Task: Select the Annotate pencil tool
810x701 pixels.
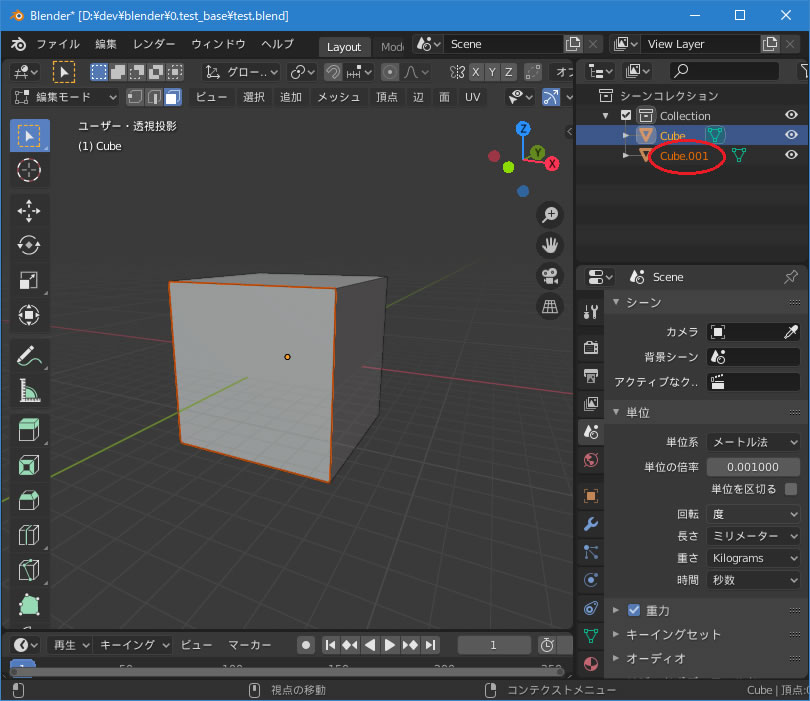Action: (29, 356)
